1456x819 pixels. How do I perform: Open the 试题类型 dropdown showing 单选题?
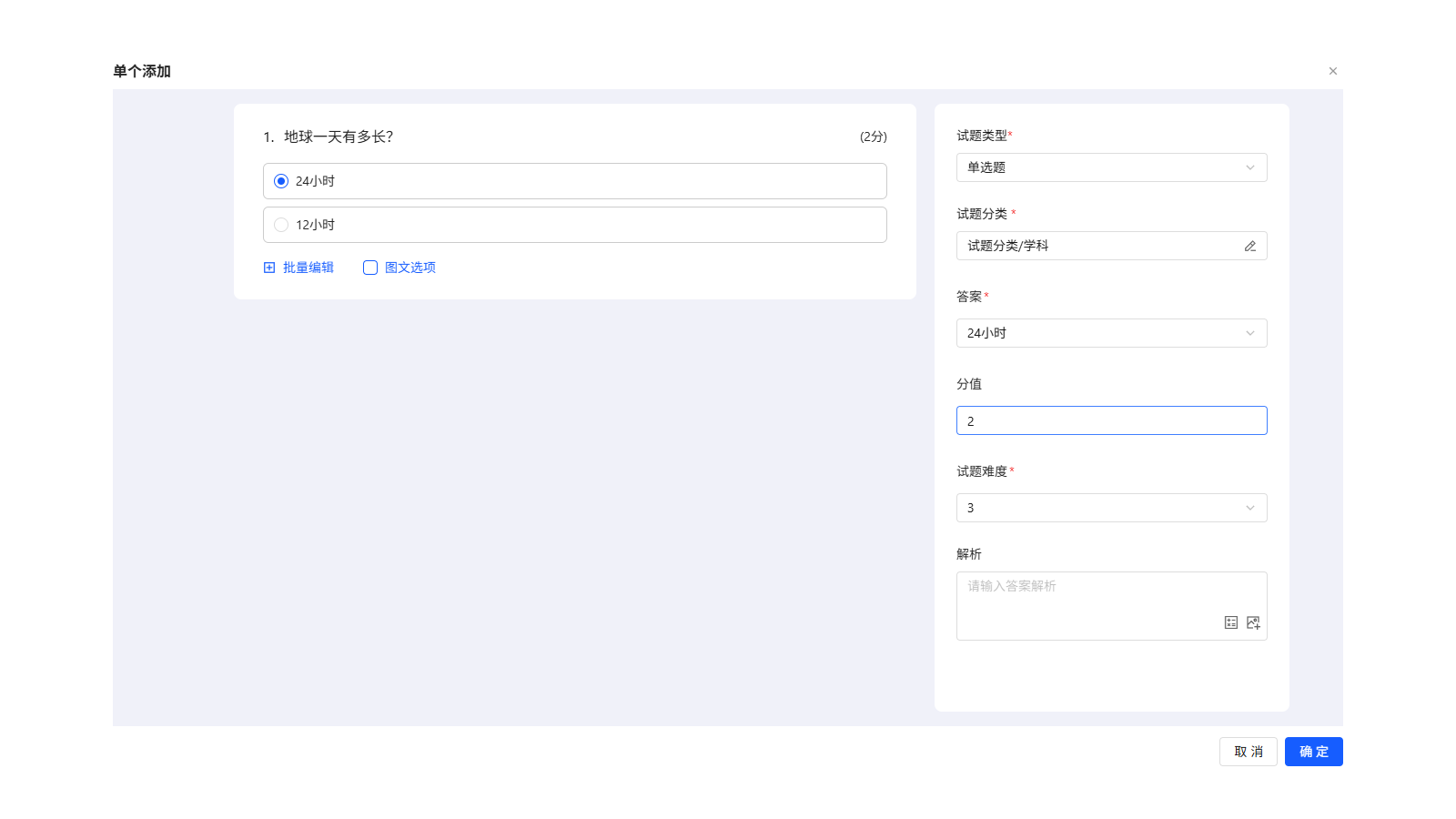(1110, 167)
